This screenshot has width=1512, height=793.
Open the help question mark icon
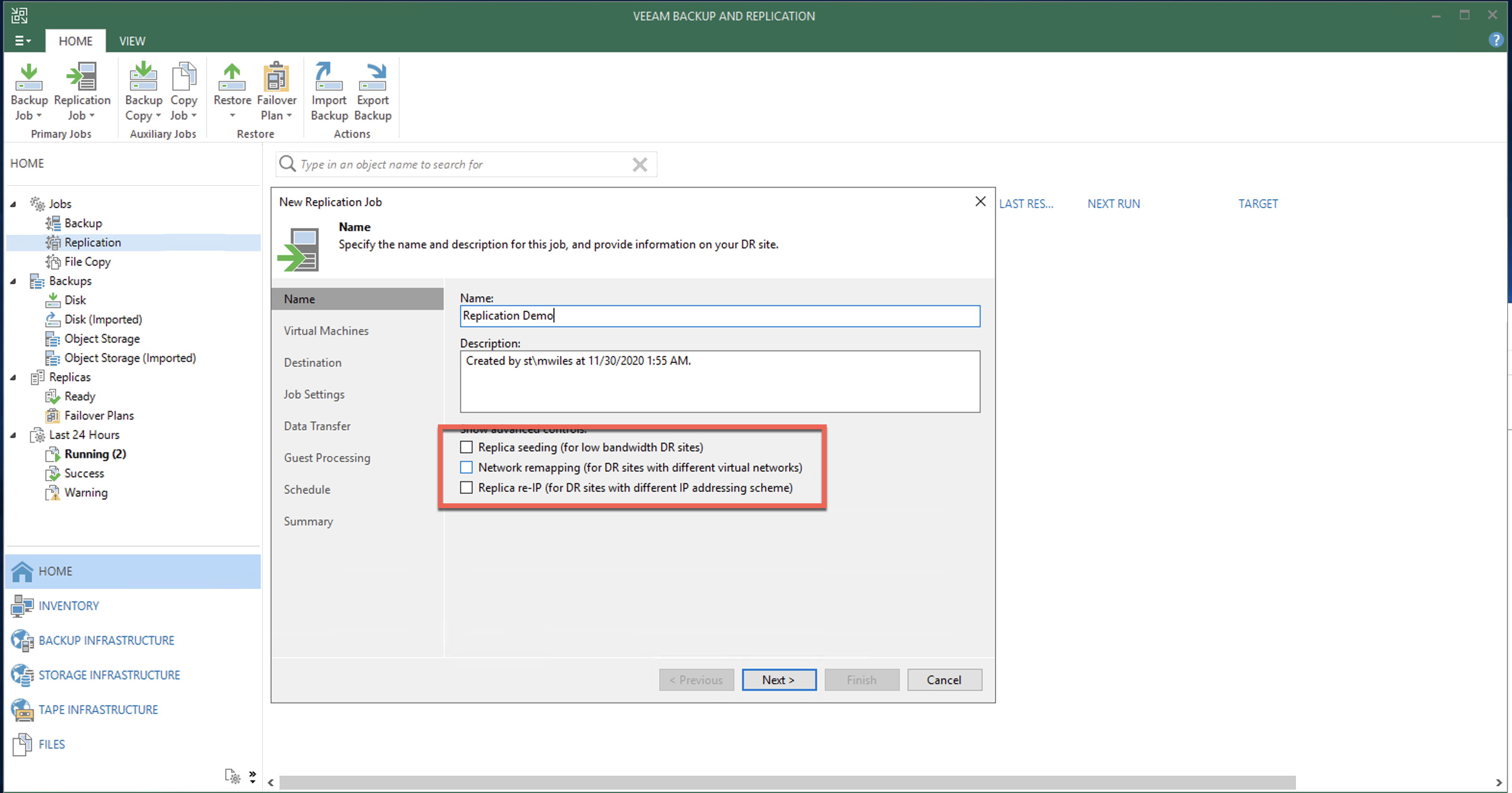tap(1496, 40)
